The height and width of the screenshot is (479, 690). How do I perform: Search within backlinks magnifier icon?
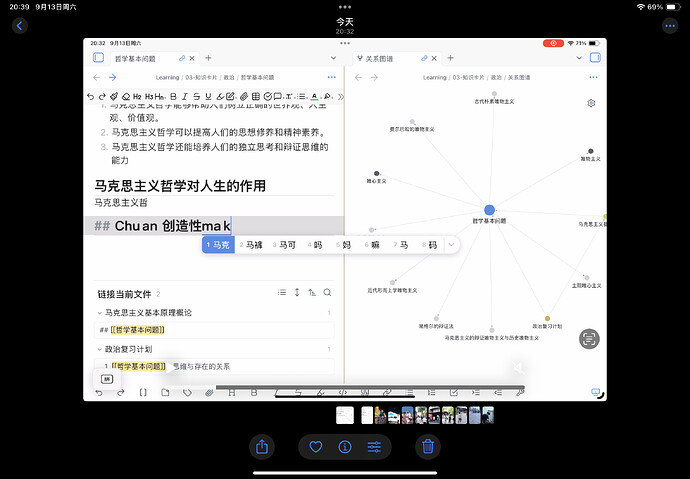coord(327,293)
